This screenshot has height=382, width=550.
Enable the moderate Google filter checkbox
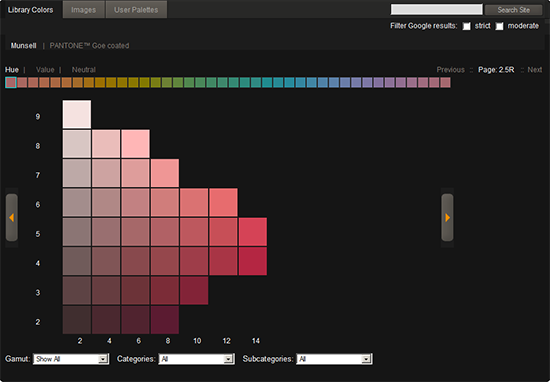(x=499, y=26)
